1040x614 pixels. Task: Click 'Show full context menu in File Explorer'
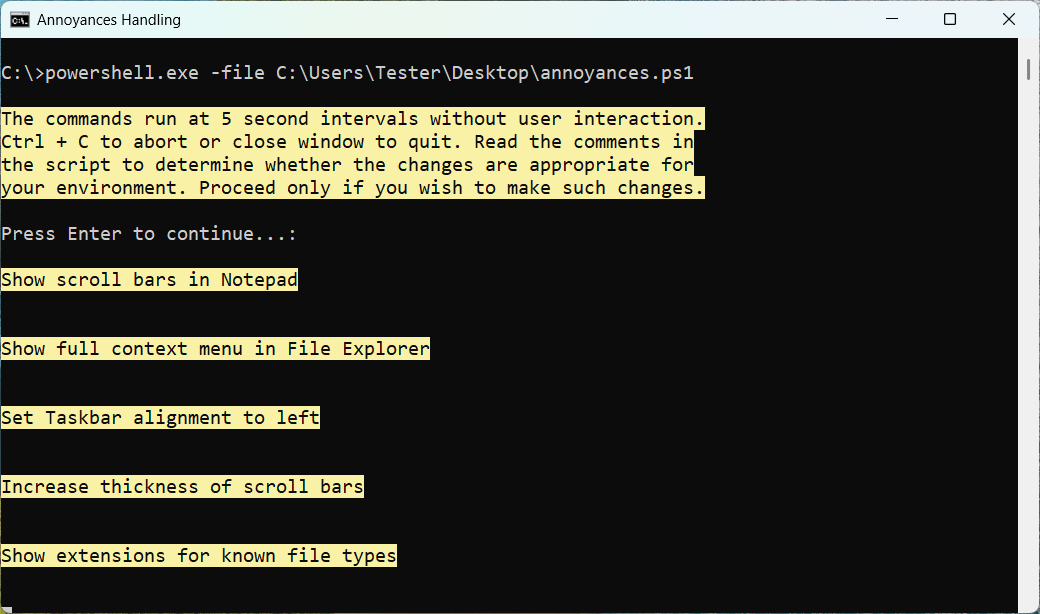click(x=215, y=349)
